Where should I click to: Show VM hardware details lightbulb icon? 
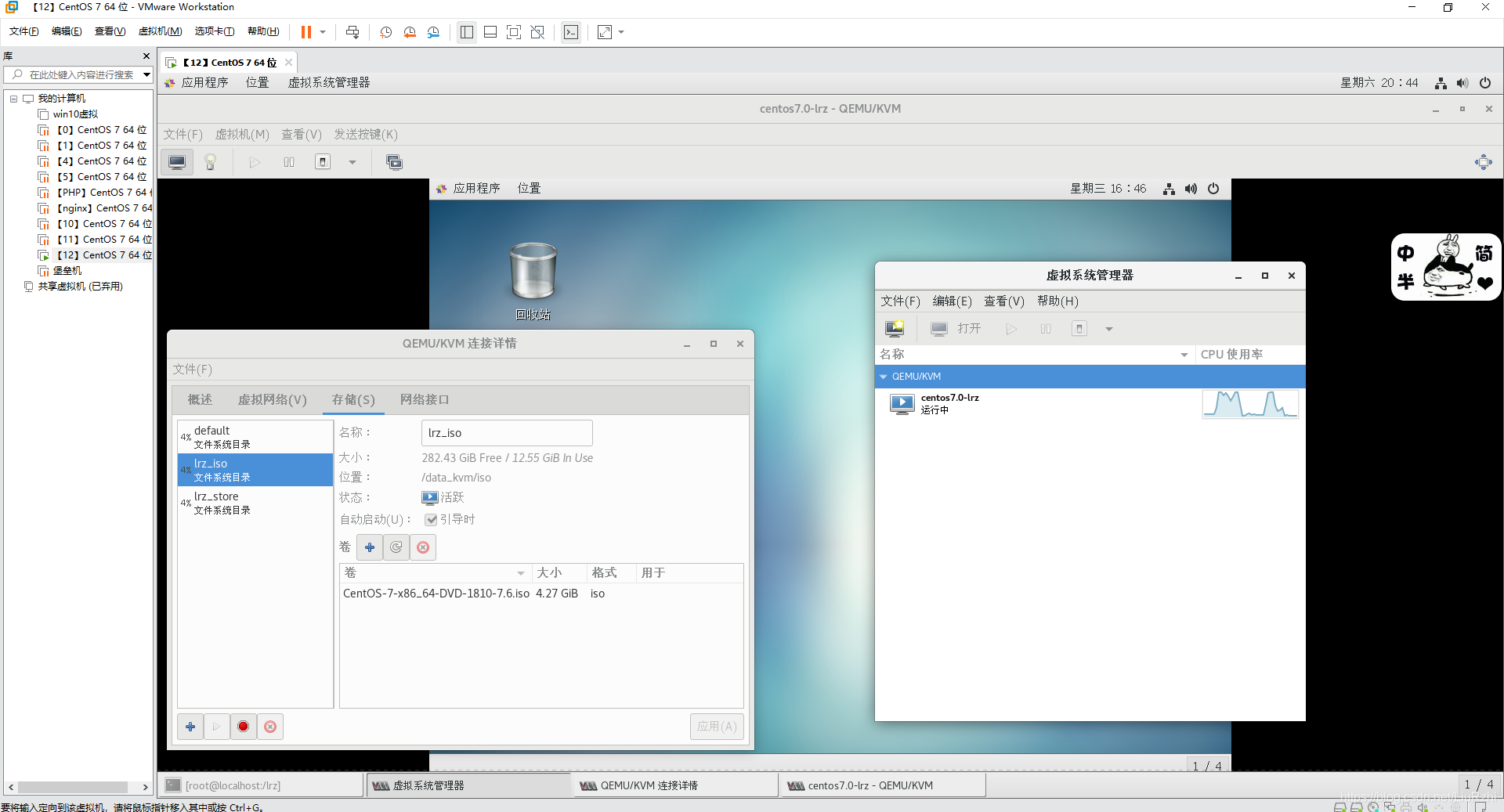(x=210, y=162)
